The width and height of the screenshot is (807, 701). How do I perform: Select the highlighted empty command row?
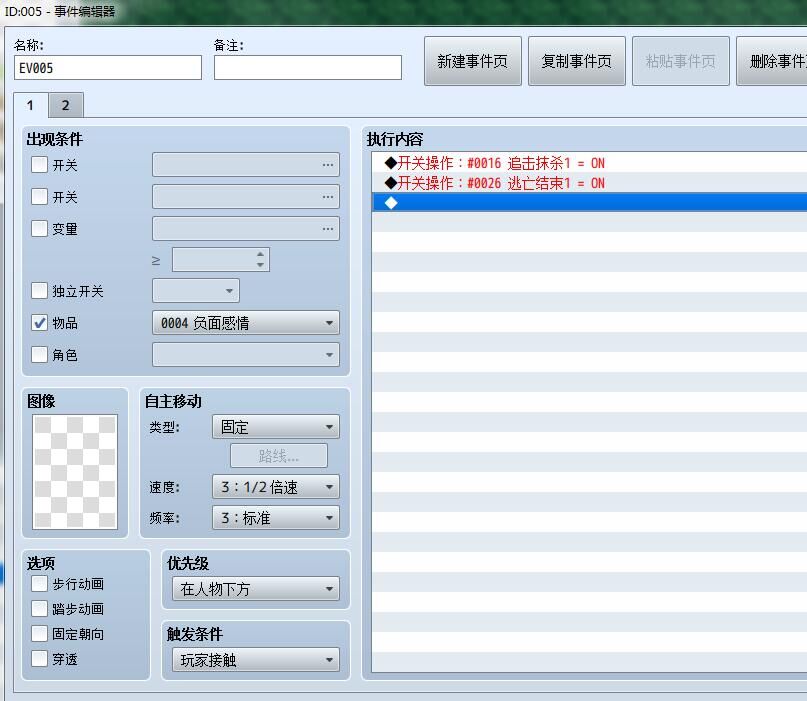pyautogui.click(x=589, y=203)
